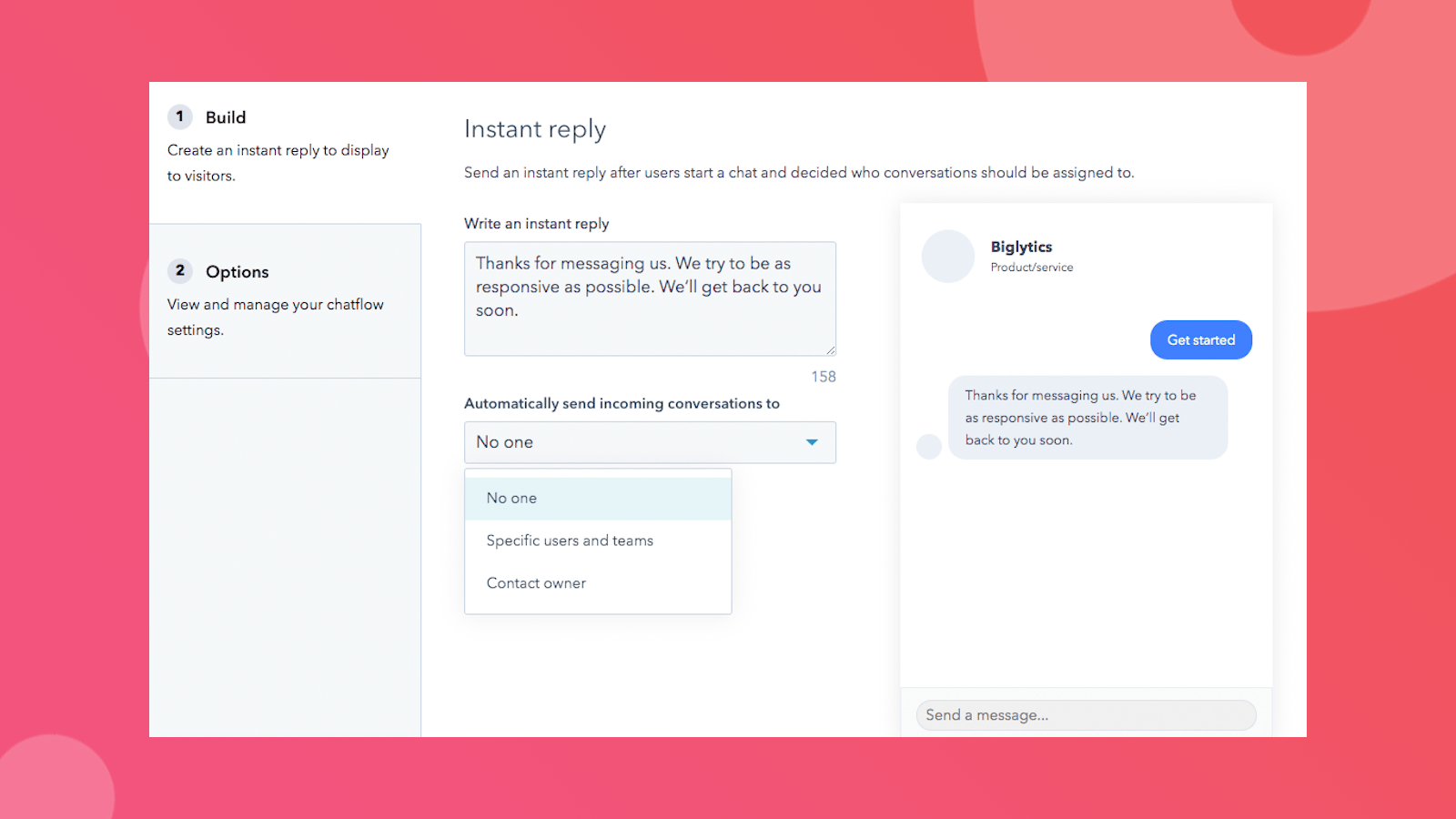Click the textarea resize handle corner
This screenshot has width=1456, height=819.
point(830,350)
